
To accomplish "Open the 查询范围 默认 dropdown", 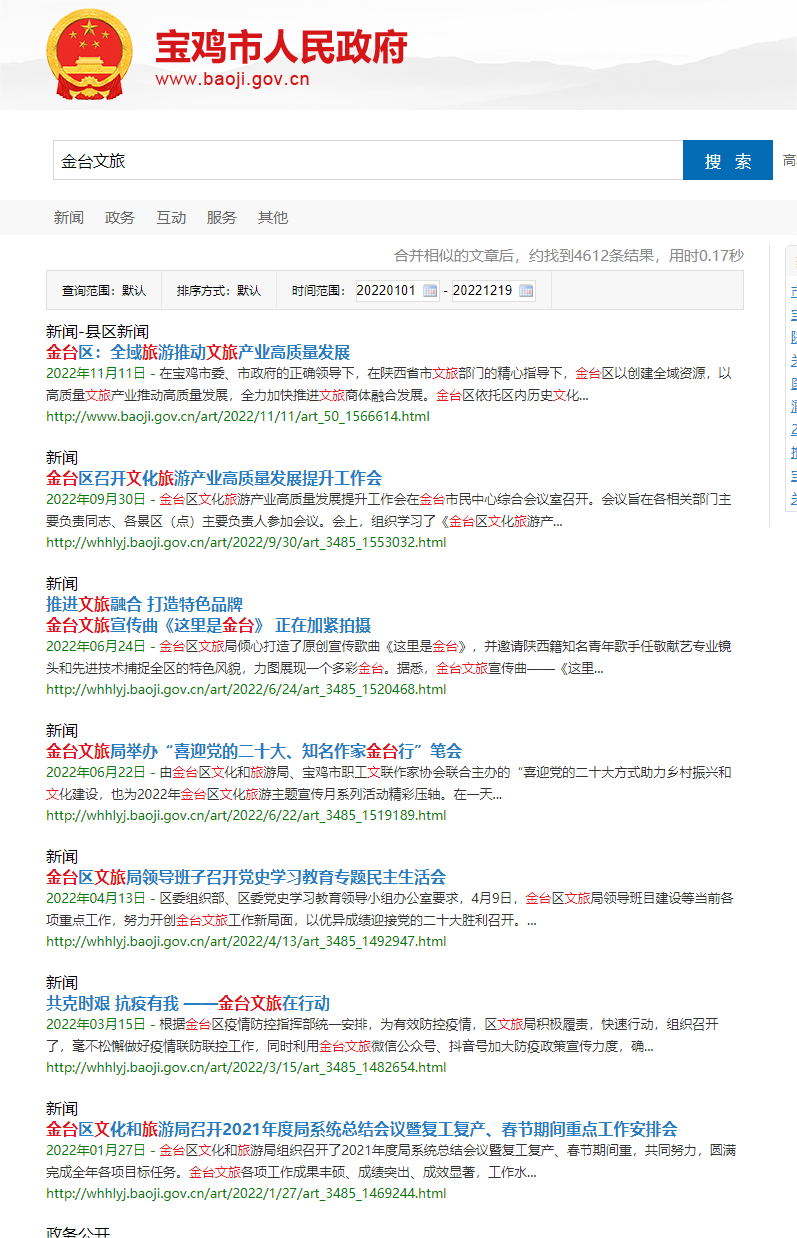I will click(104, 291).
